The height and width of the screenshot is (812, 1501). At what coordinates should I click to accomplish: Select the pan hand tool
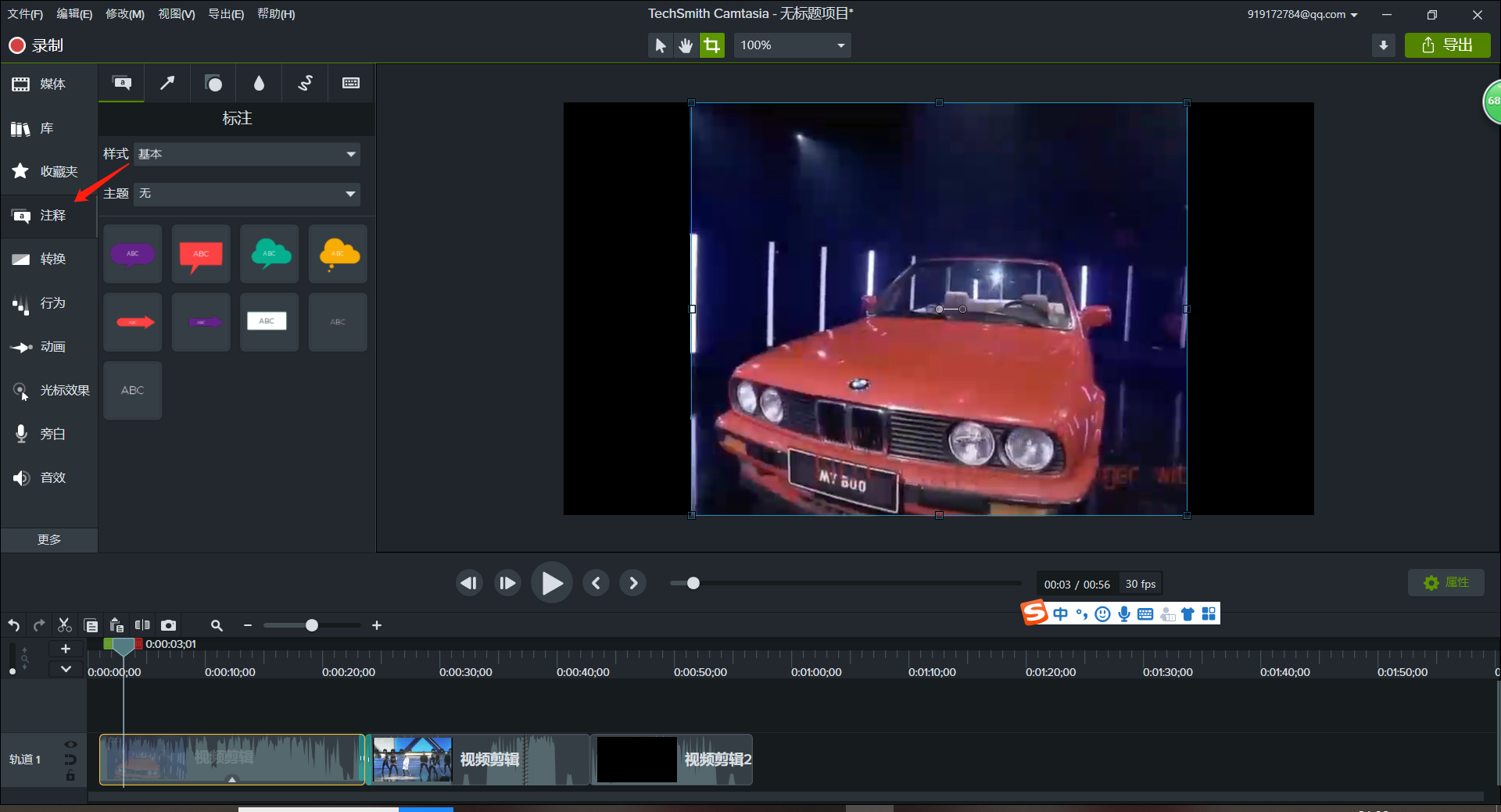pyautogui.click(x=686, y=45)
